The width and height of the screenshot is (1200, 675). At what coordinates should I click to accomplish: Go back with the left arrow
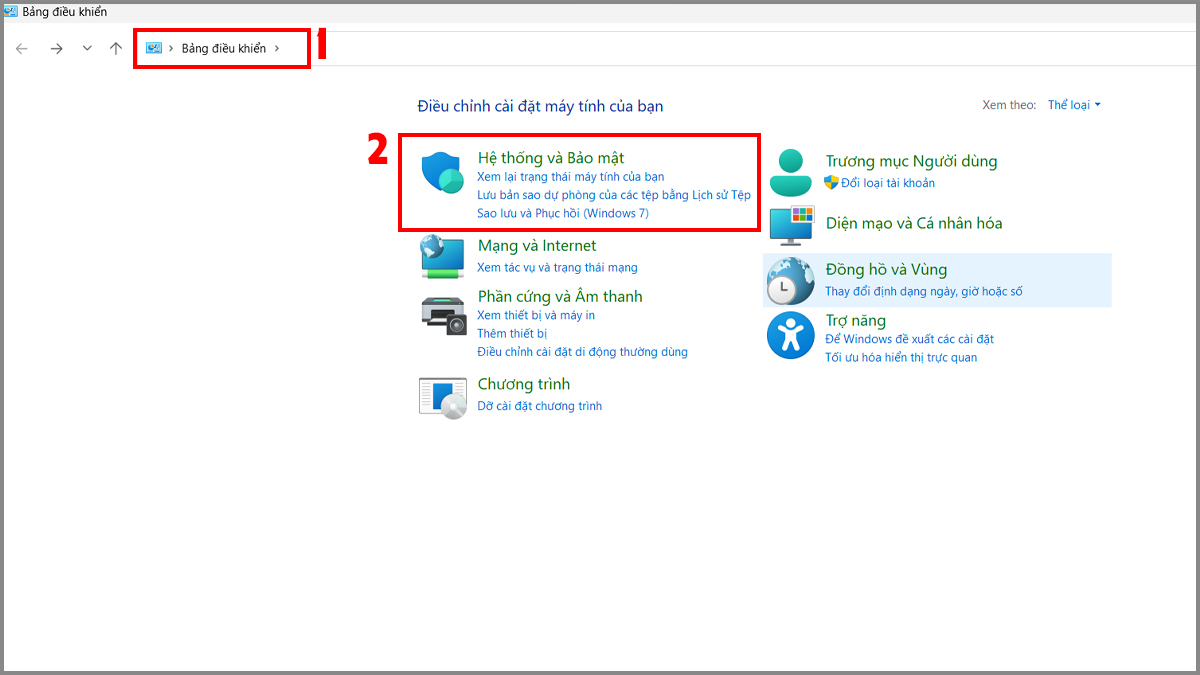[22, 48]
